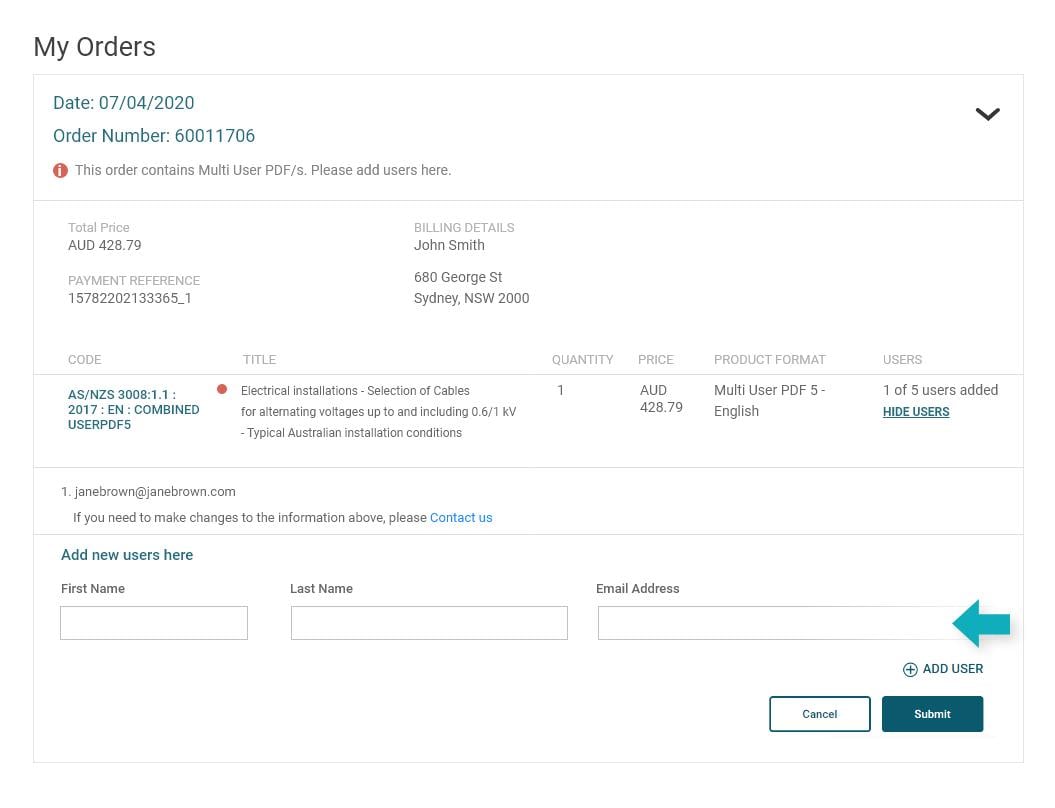Click the Last Name input field
This screenshot has height=808, width=1055.
coord(428,622)
